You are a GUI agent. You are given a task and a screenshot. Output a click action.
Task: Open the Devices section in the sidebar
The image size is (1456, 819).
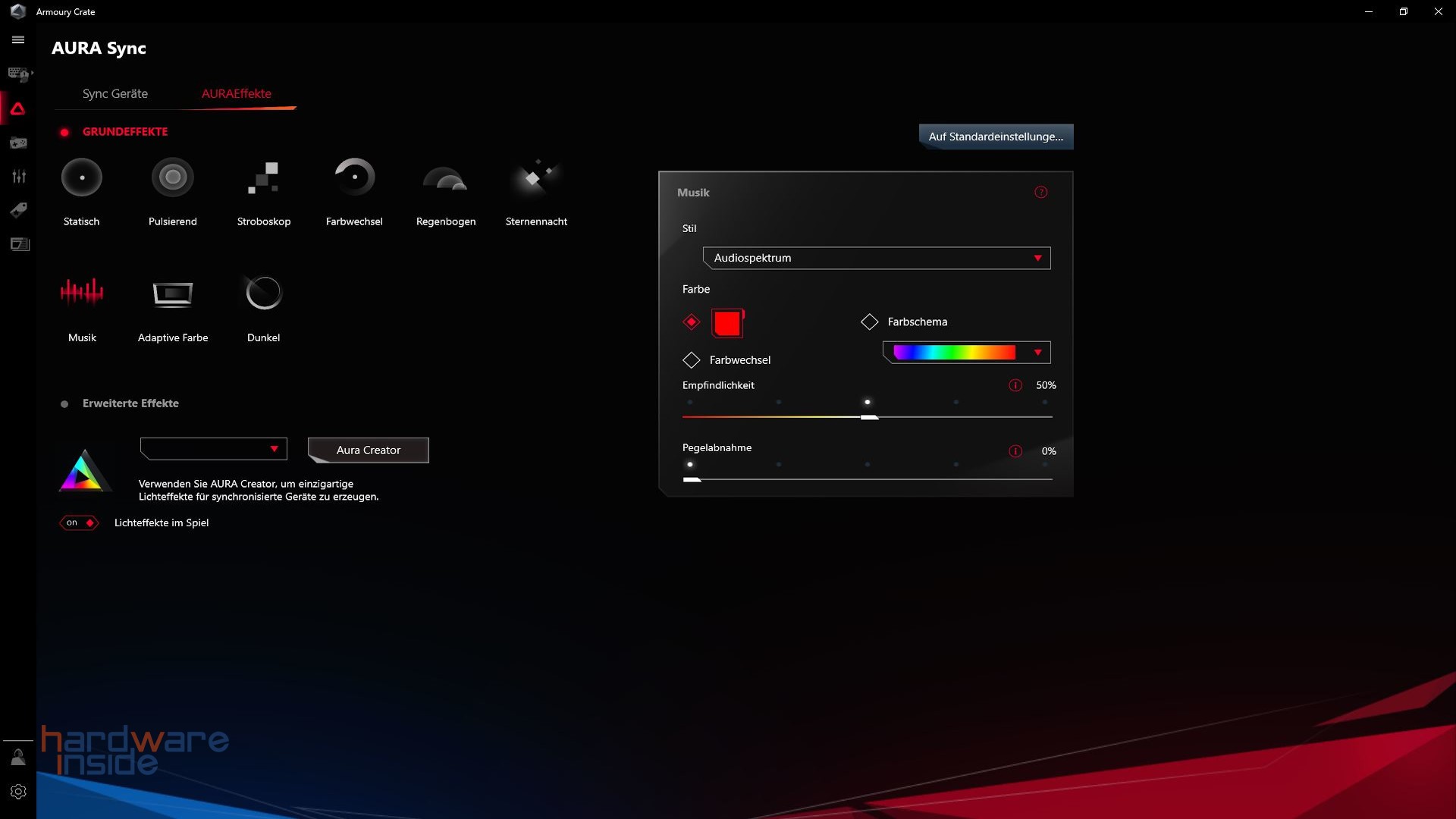[x=18, y=74]
